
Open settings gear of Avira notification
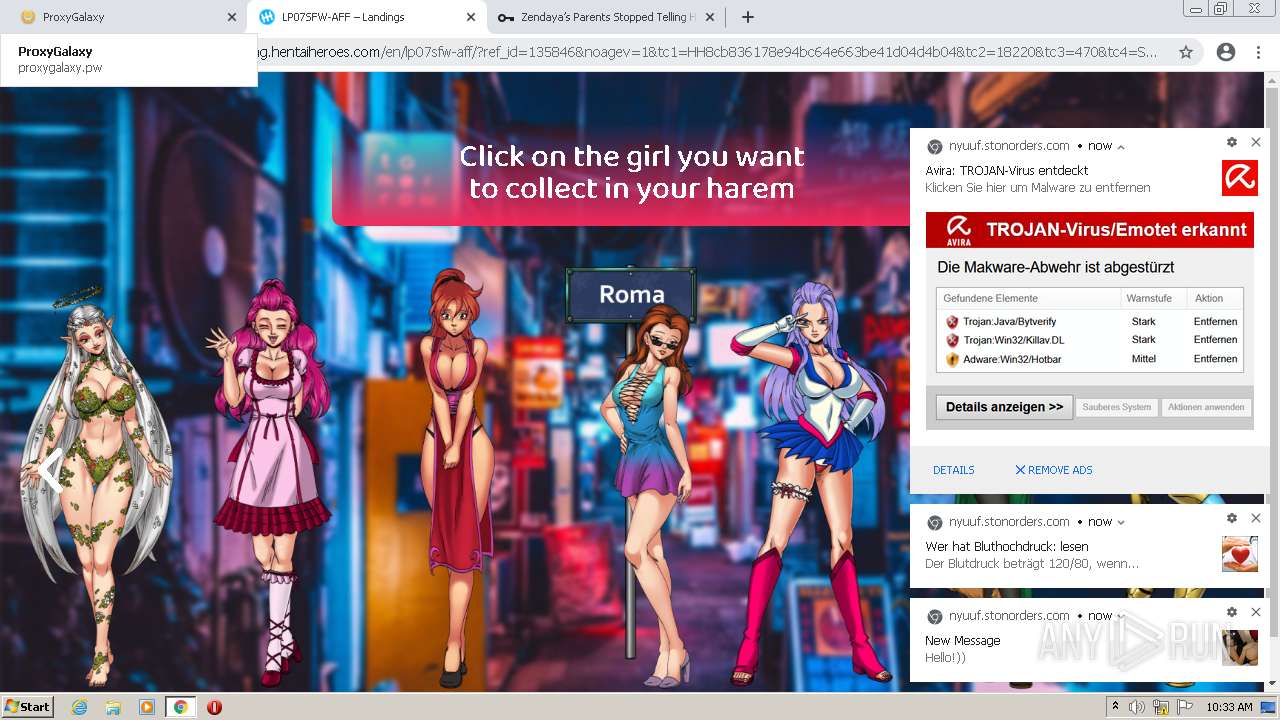pyautogui.click(x=1232, y=143)
